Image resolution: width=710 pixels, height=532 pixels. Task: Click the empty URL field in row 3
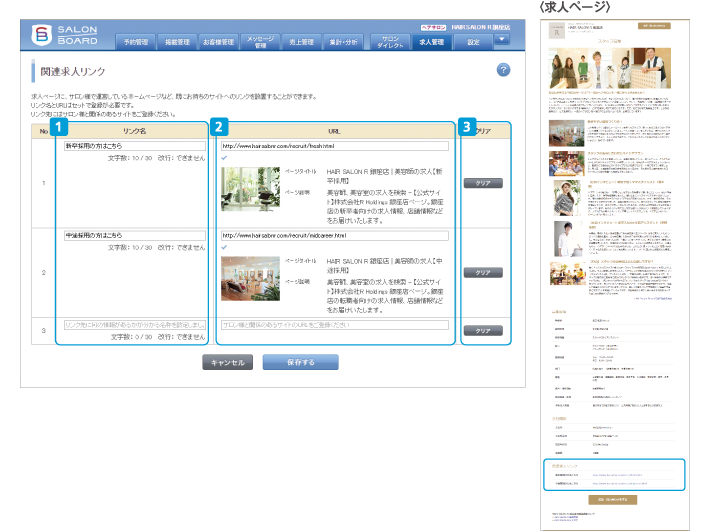pyautogui.click(x=335, y=325)
